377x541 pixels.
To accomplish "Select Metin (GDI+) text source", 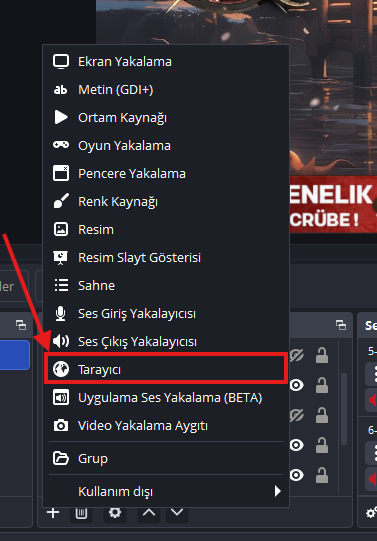I will 166,90.
